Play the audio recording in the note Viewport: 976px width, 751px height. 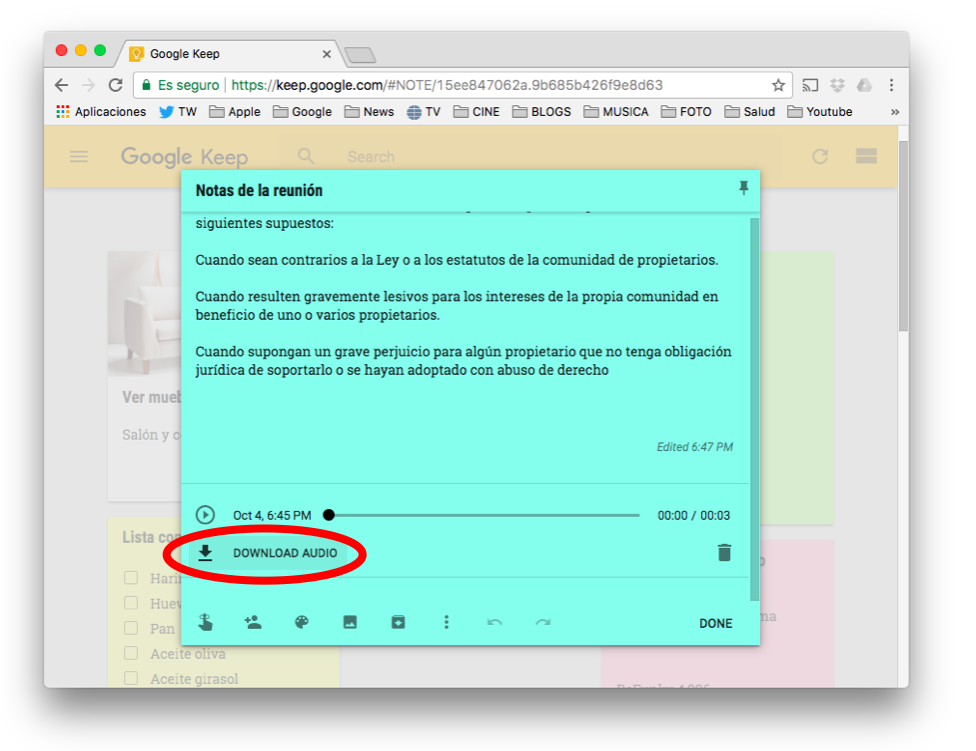point(205,515)
